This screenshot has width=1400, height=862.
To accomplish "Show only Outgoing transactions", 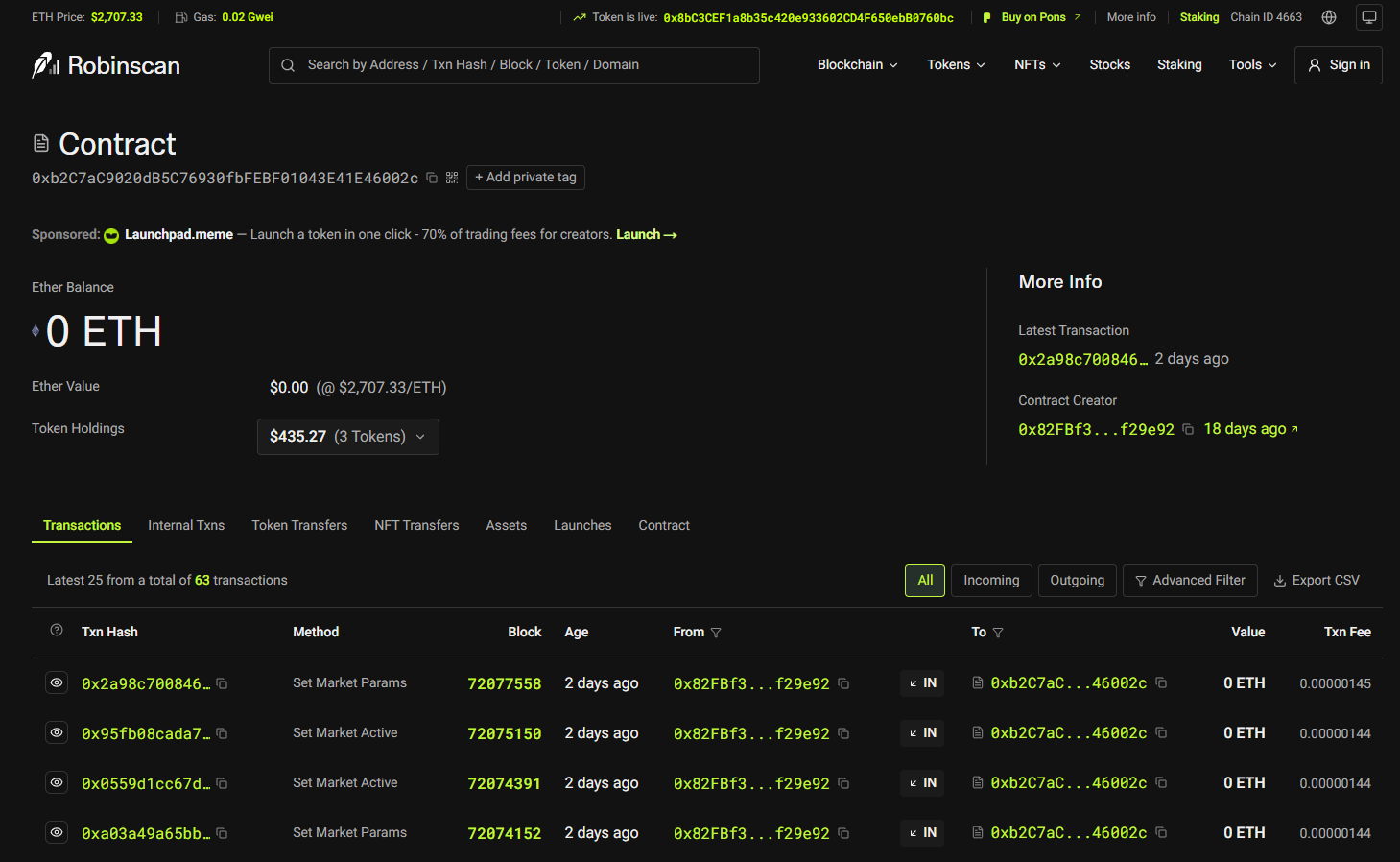I will click(x=1077, y=581).
